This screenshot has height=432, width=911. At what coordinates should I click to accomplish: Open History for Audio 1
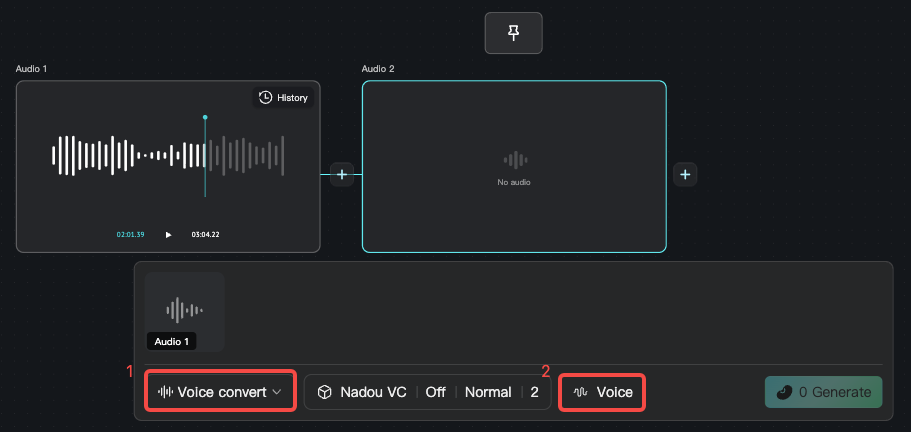pos(283,98)
